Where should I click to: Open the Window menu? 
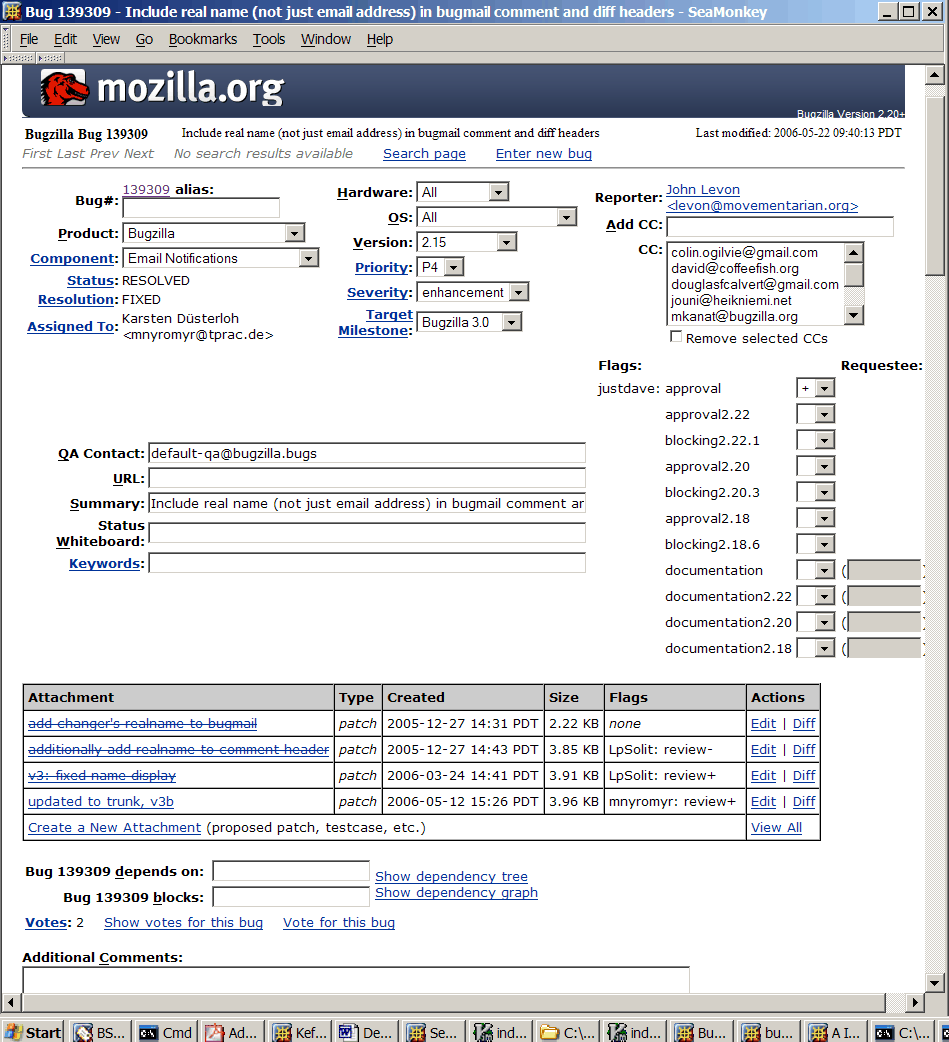(326, 39)
